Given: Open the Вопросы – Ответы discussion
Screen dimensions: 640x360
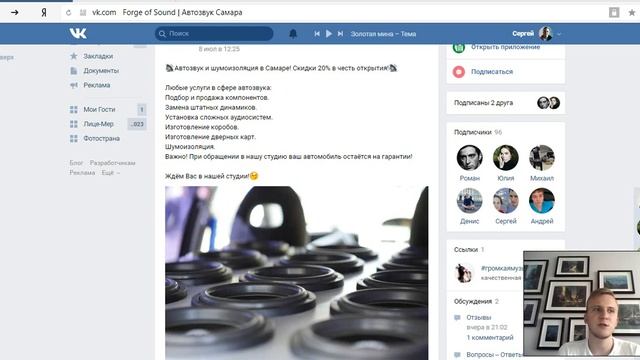Looking at the screenshot, I should [x=494, y=355].
